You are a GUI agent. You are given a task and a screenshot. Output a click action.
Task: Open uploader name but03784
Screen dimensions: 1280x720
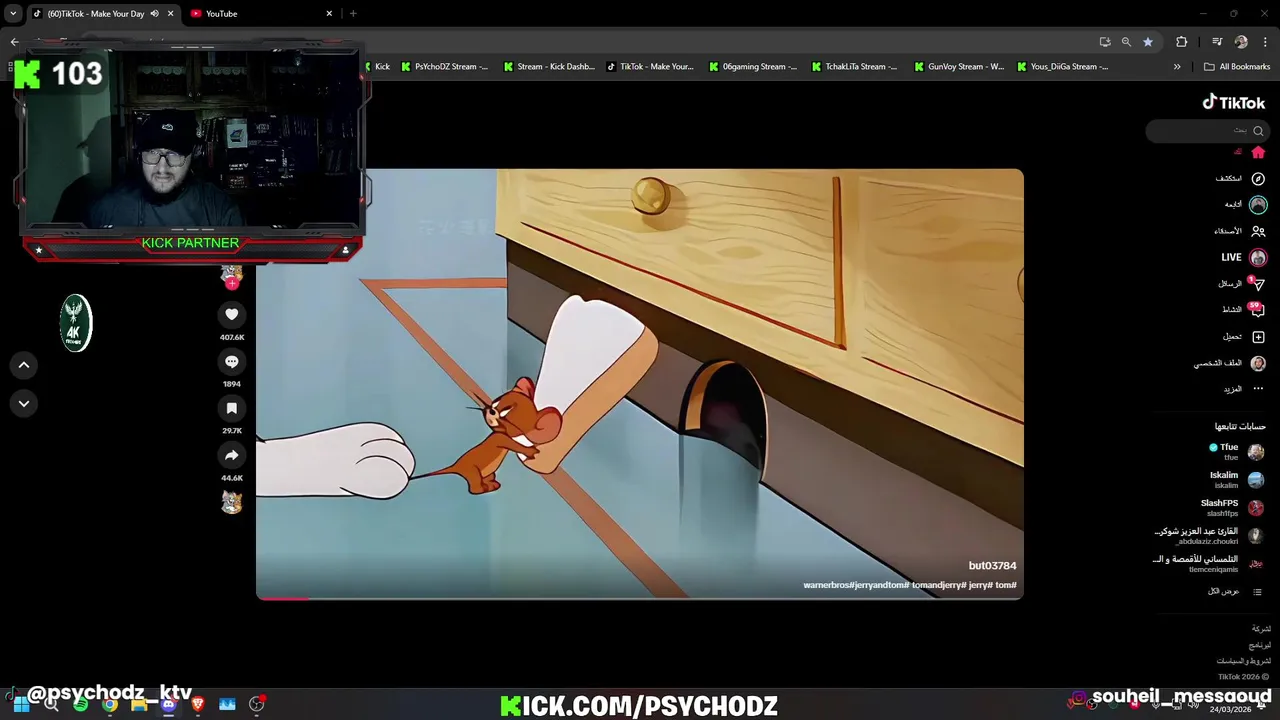pyautogui.click(x=992, y=566)
